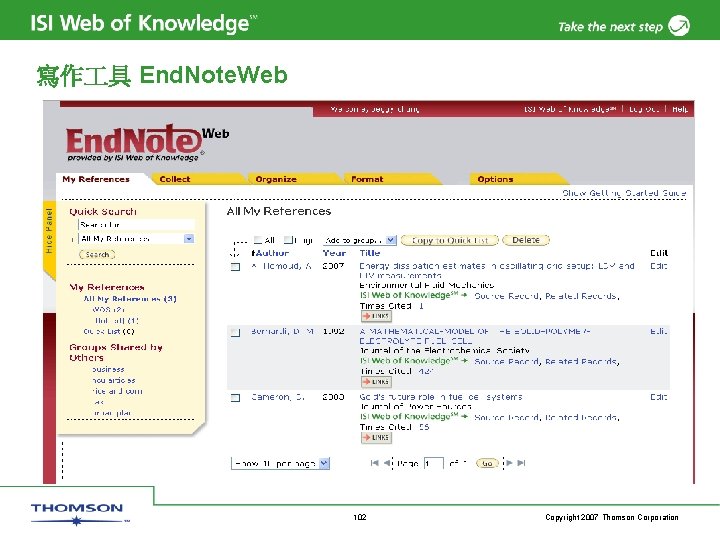Select All My References (3) in sidebar
This screenshot has width=720, height=540.
[x=130, y=298]
